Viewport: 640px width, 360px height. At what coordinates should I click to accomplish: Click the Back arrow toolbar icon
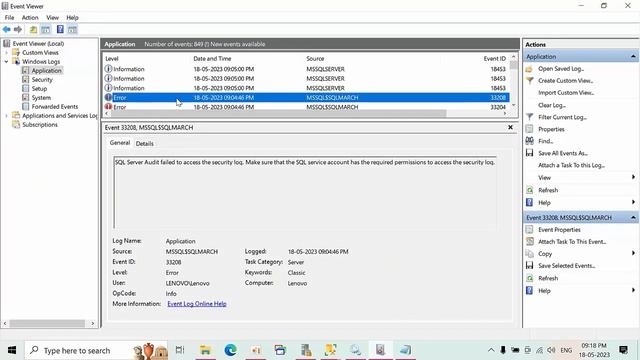click(7, 29)
